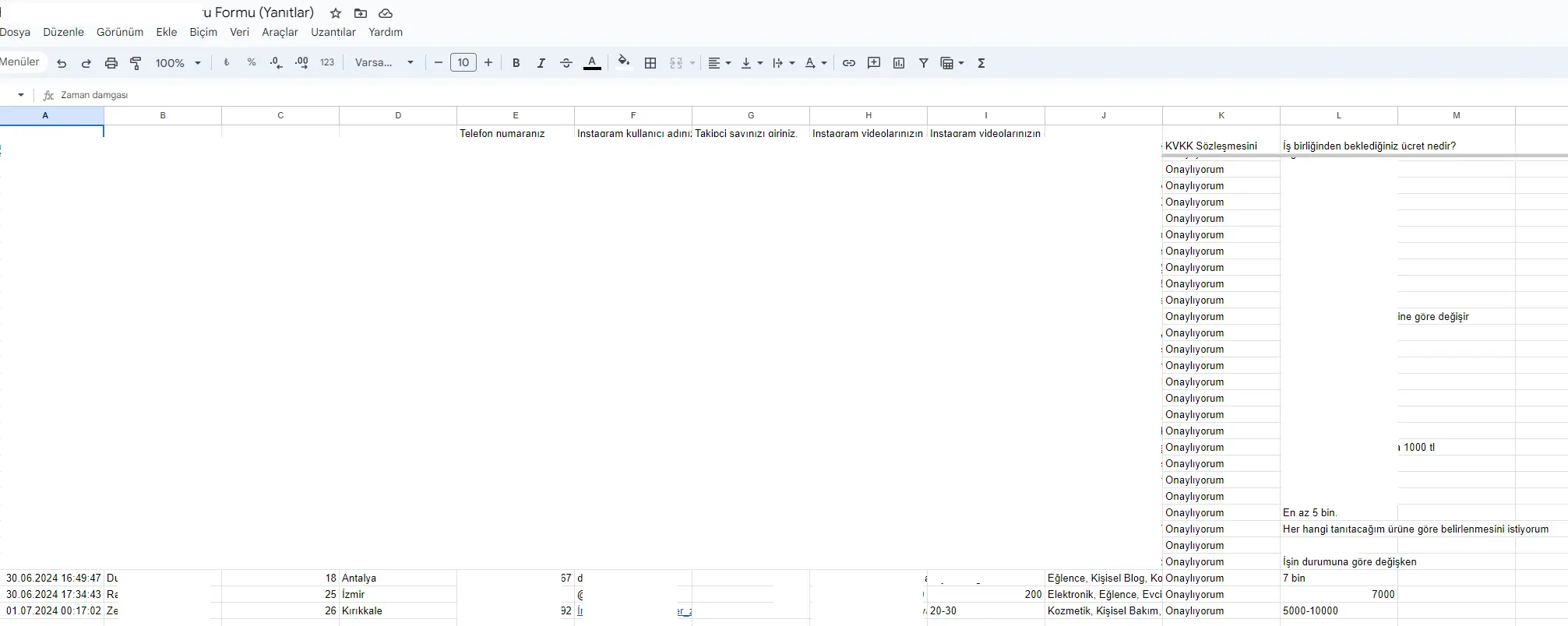This screenshot has height=626, width=1568.
Task: Decrease decimal places
Action: 277,63
